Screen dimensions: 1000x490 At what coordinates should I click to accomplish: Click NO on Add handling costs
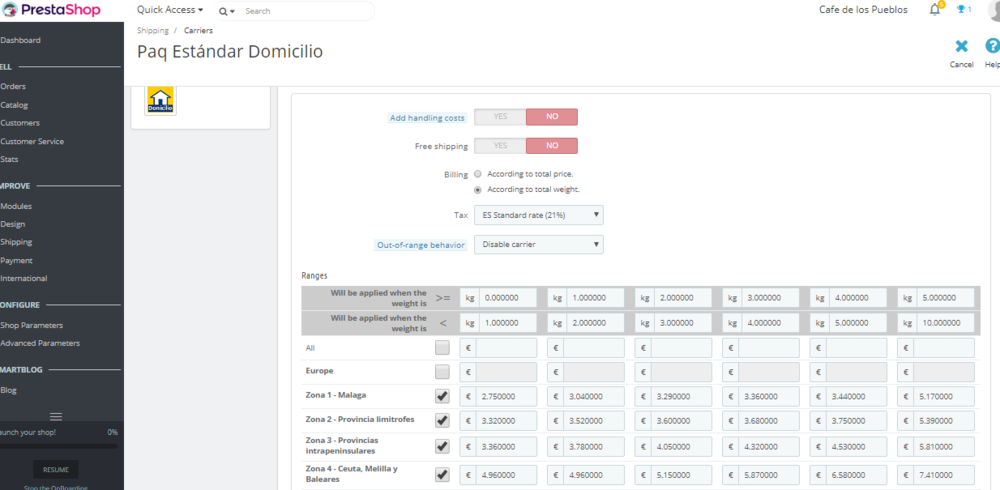(x=552, y=117)
